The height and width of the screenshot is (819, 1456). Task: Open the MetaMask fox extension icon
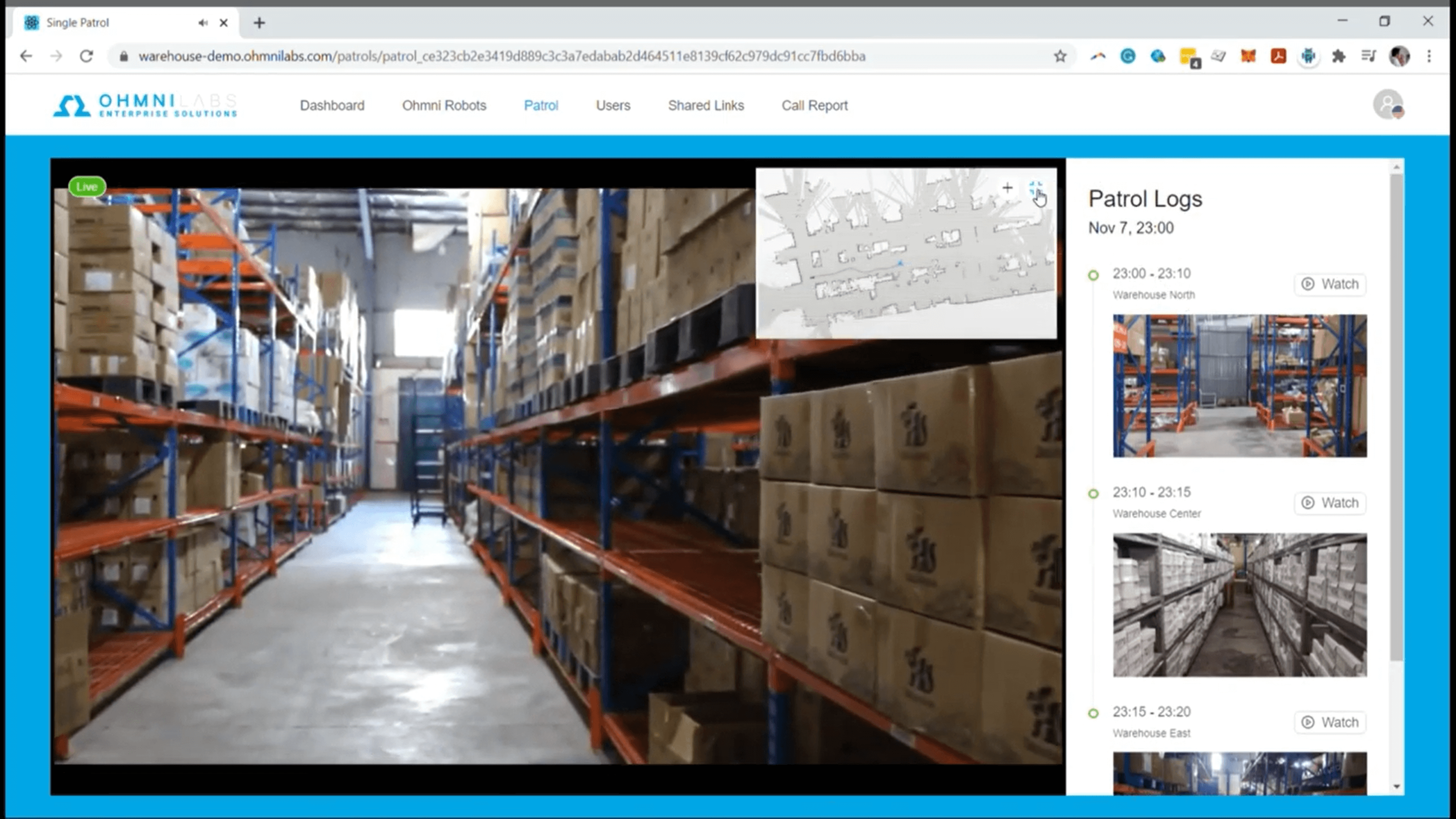tap(1248, 56)
